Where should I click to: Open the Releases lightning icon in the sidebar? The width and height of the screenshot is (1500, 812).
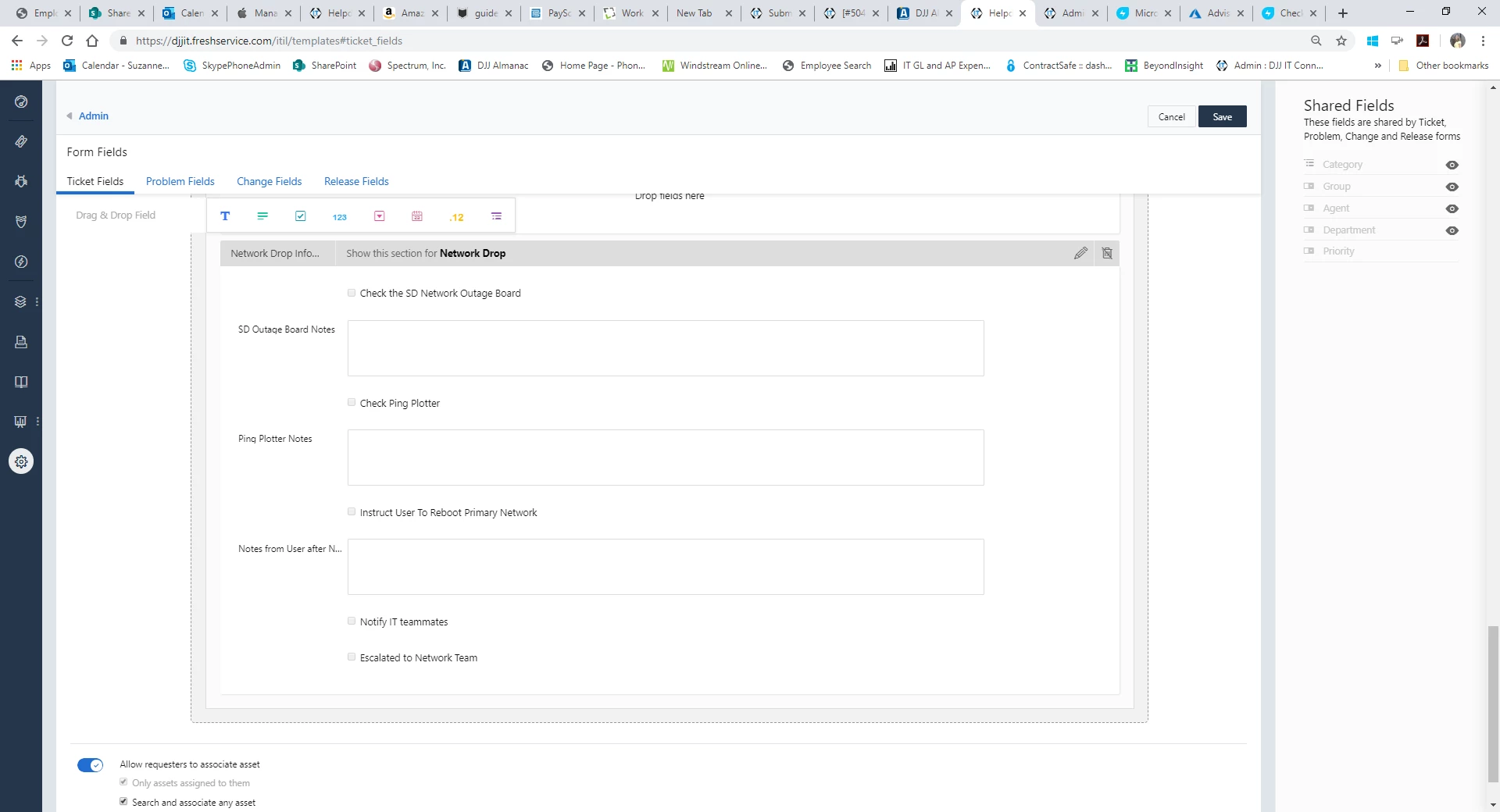point(21,262)
